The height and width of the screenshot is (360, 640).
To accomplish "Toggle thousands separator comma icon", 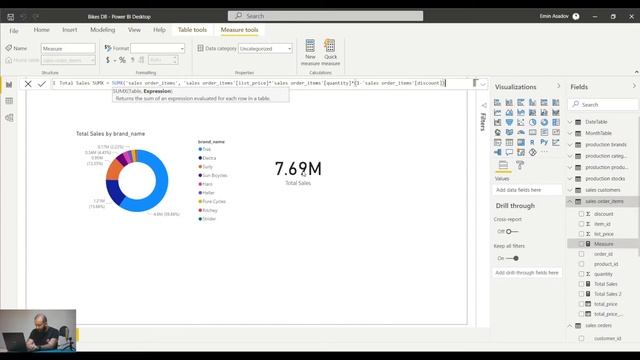I will pos(133,60).
